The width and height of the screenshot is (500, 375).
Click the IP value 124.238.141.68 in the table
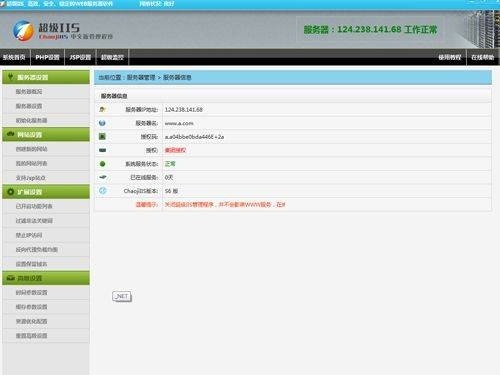184,110
